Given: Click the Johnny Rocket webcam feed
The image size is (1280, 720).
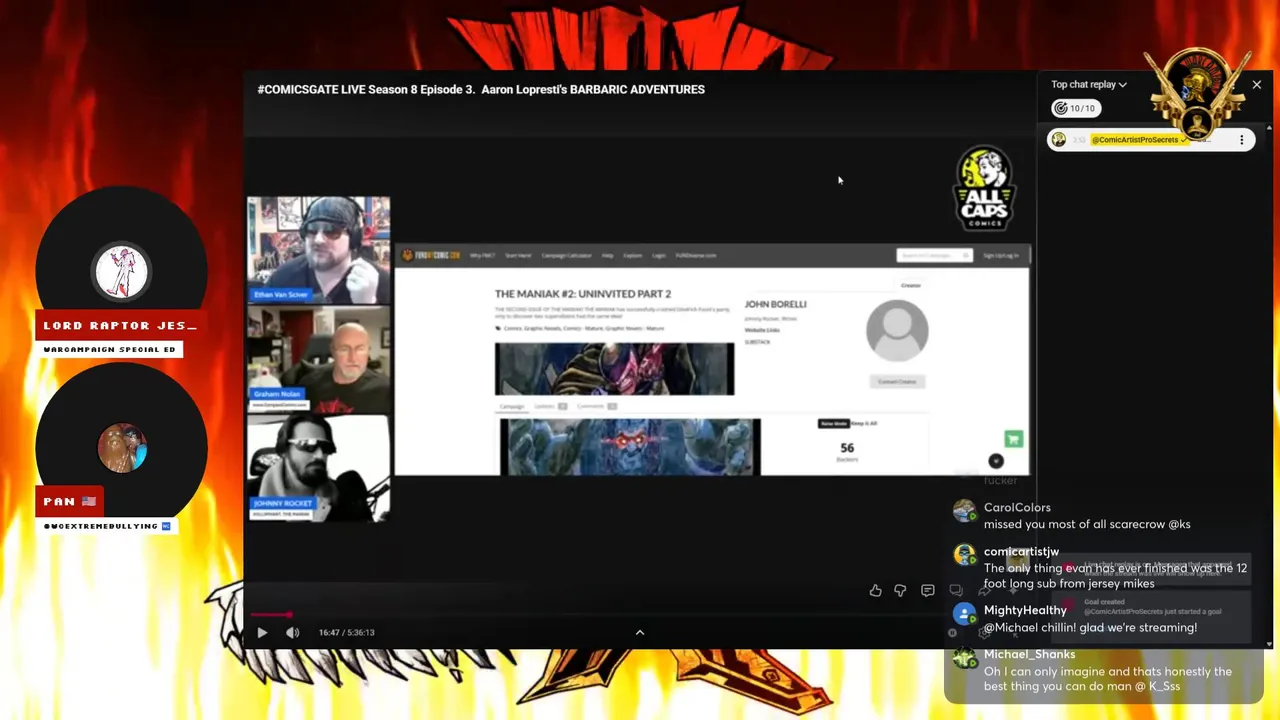Looking at the screenshot, I should click(319, 468).
